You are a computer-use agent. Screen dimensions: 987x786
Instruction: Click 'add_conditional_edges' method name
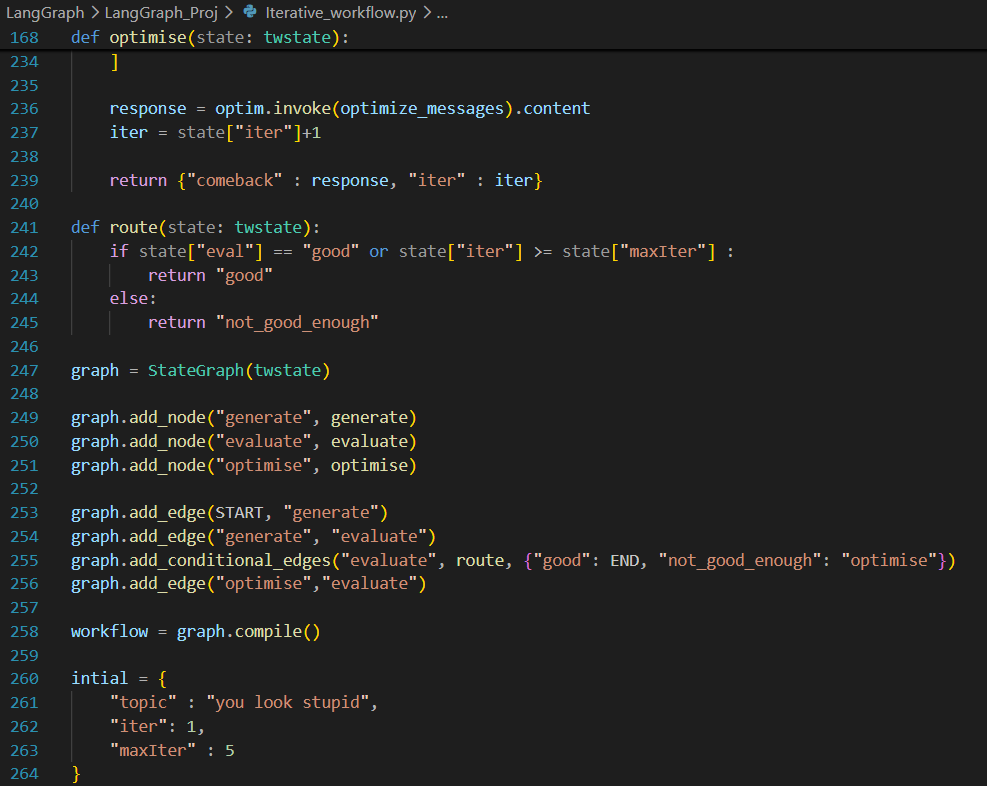pos(230,561)
